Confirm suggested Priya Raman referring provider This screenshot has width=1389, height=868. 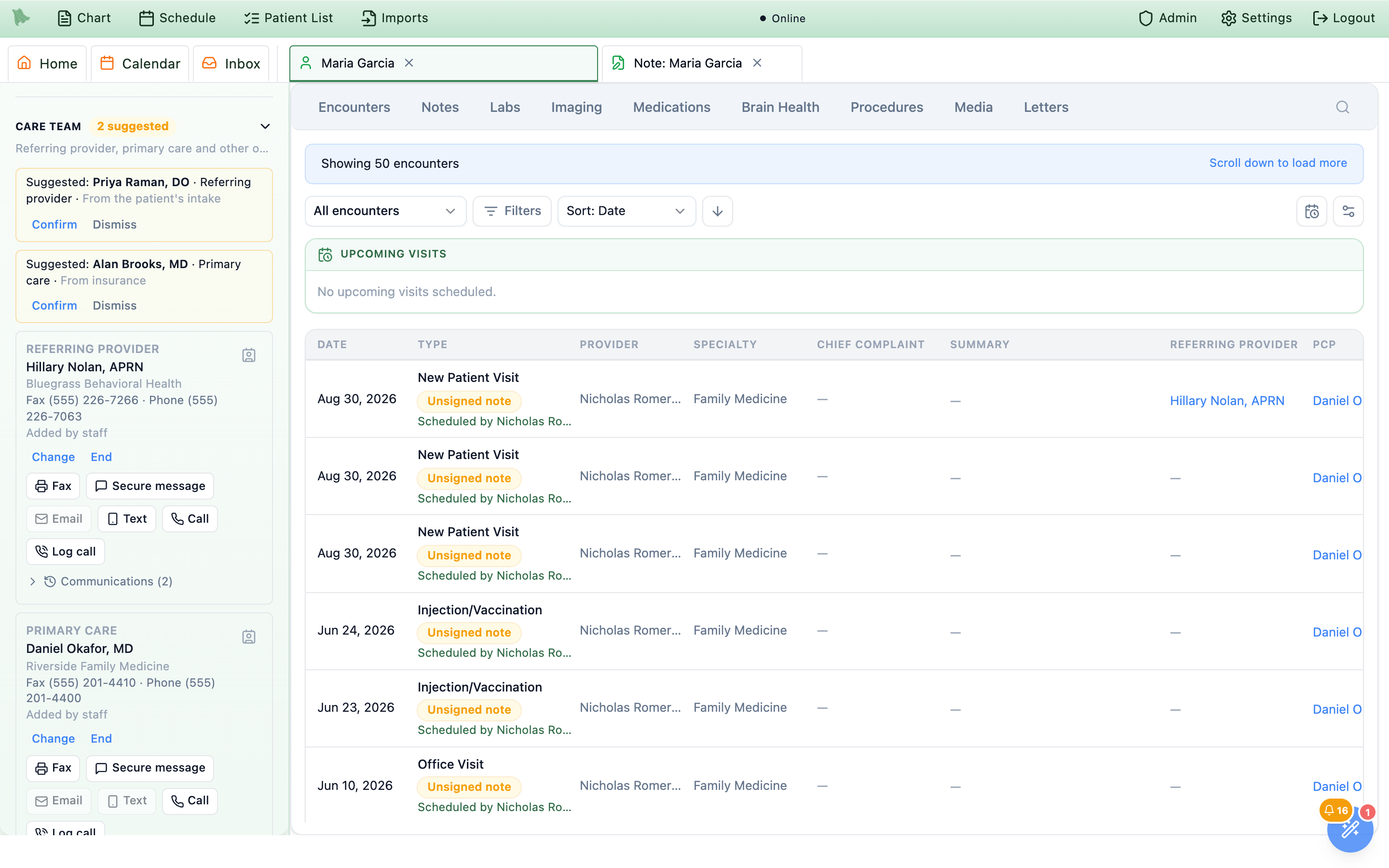54,224
